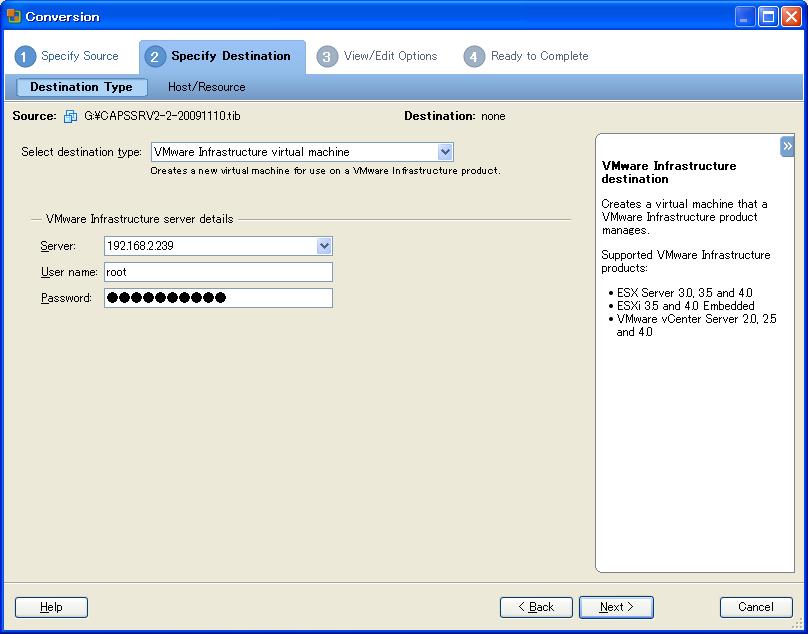The width and height of the screenshot is (808, 634).
Task: Go to Ready to Complete step
Action: click(526, 56)
